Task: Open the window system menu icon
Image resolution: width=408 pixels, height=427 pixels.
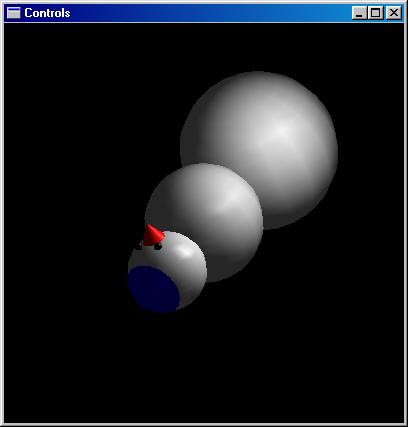Action: coord(13,13)
